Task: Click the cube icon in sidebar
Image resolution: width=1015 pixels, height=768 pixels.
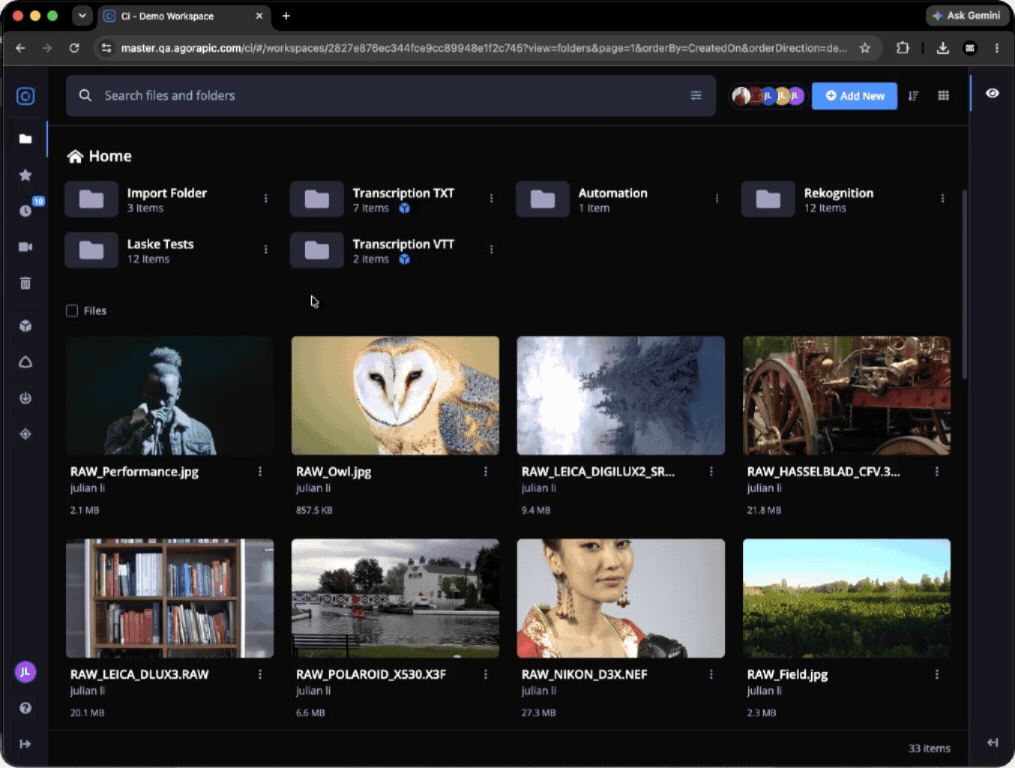Action: pyautogui.click(x=25, y=326)
